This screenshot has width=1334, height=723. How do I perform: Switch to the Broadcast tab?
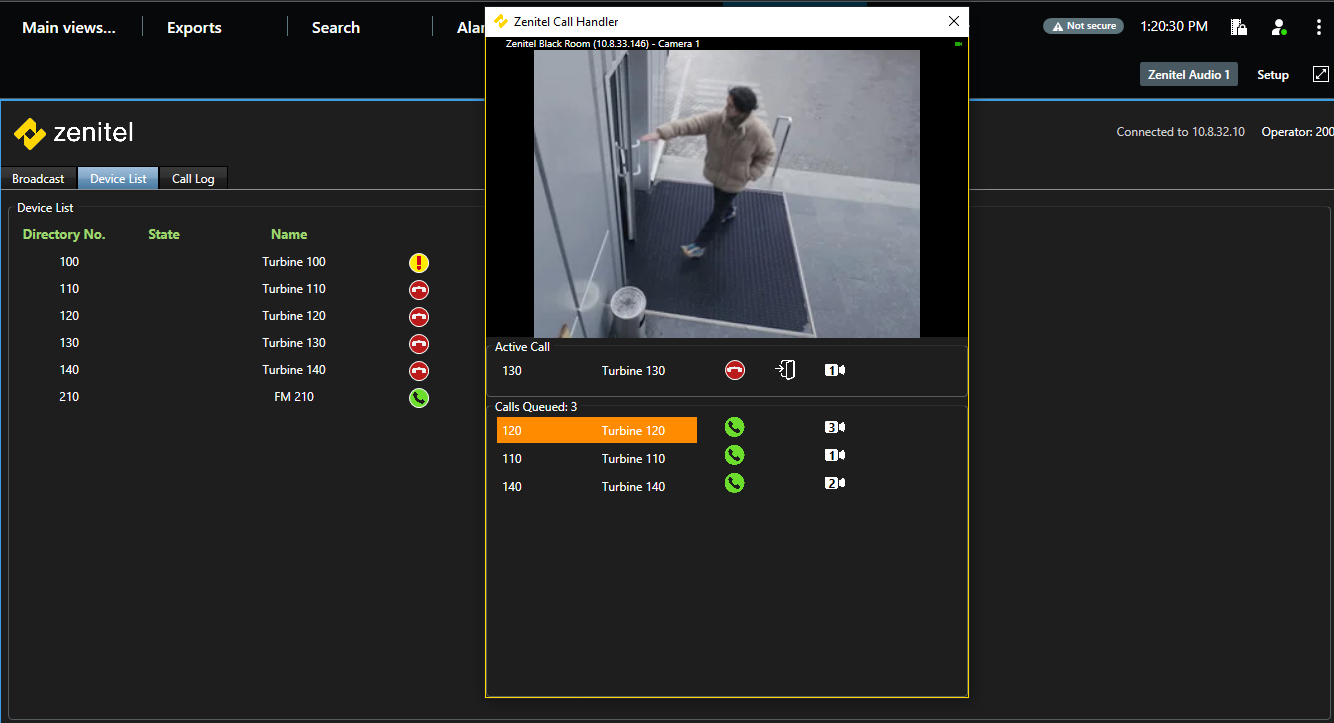38,179
